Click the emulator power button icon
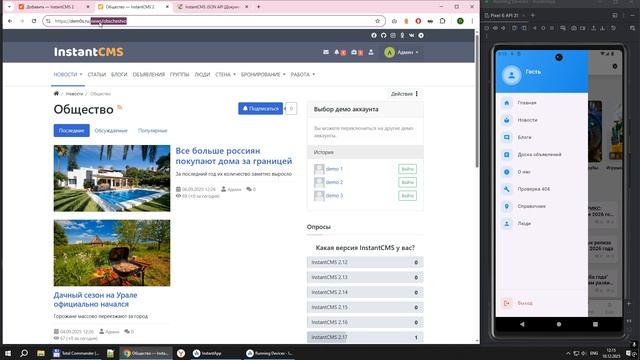The image size is (640, 360). 487,28
